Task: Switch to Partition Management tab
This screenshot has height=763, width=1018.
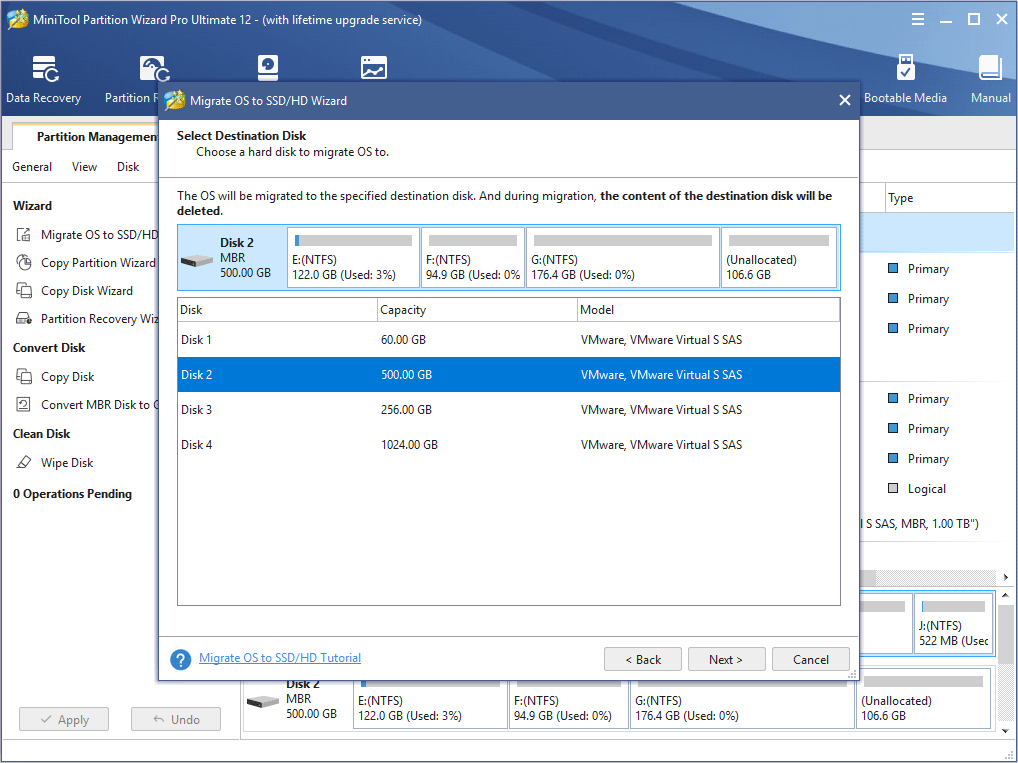Action: [x=96, y=137]
